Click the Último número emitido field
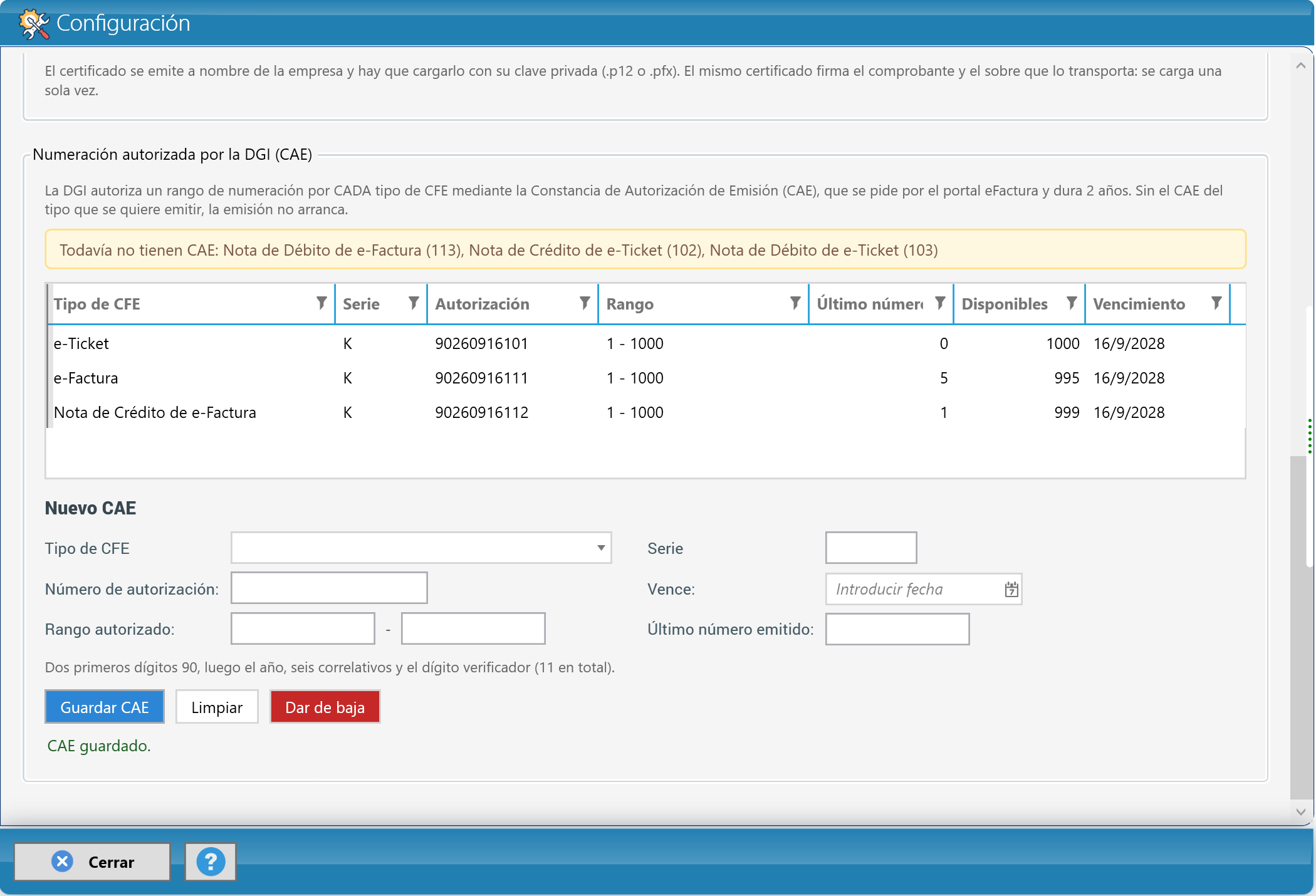Screen dimensions: 1316x896 coord(897,629)
